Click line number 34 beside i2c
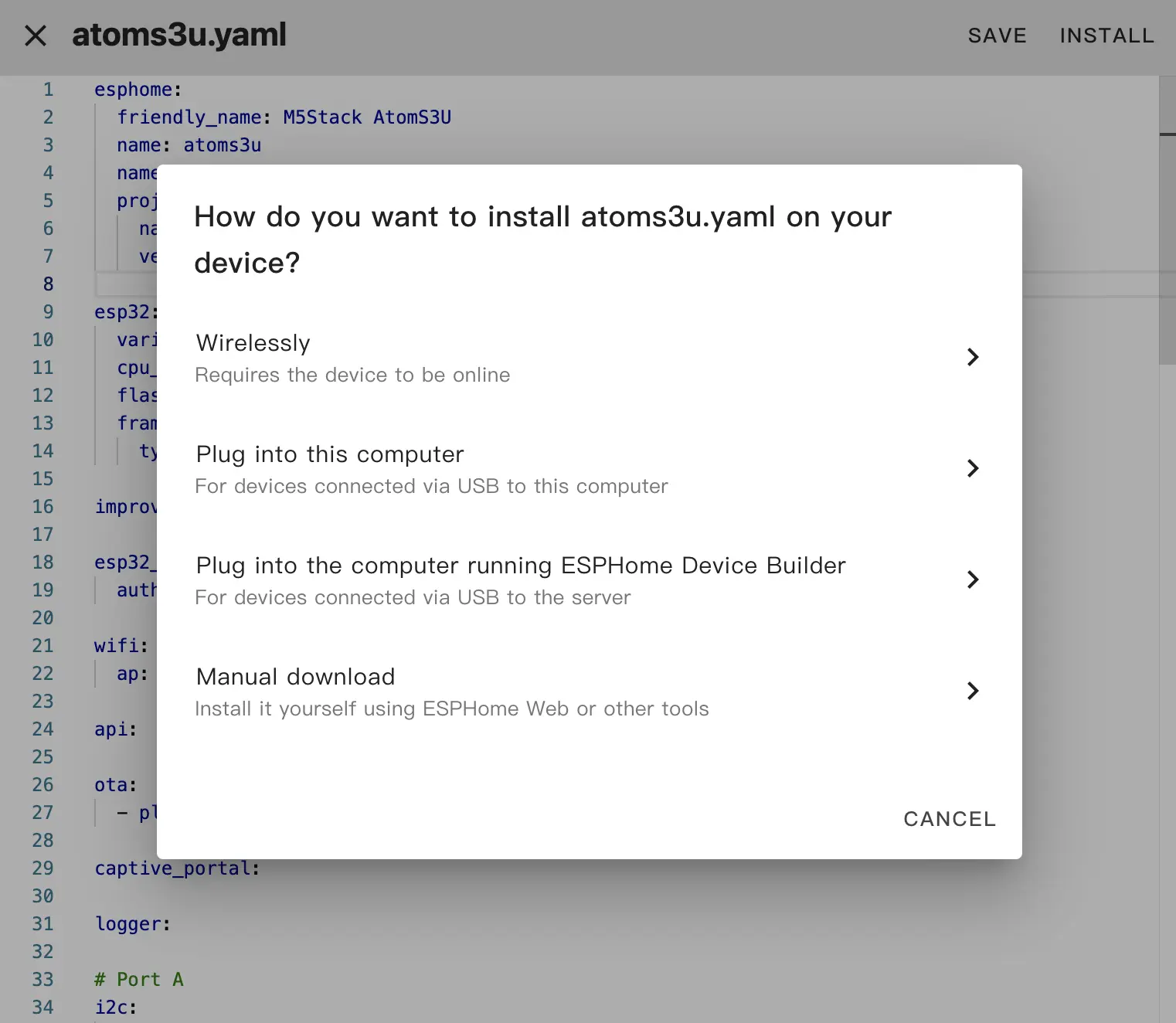 (43, 1008)
